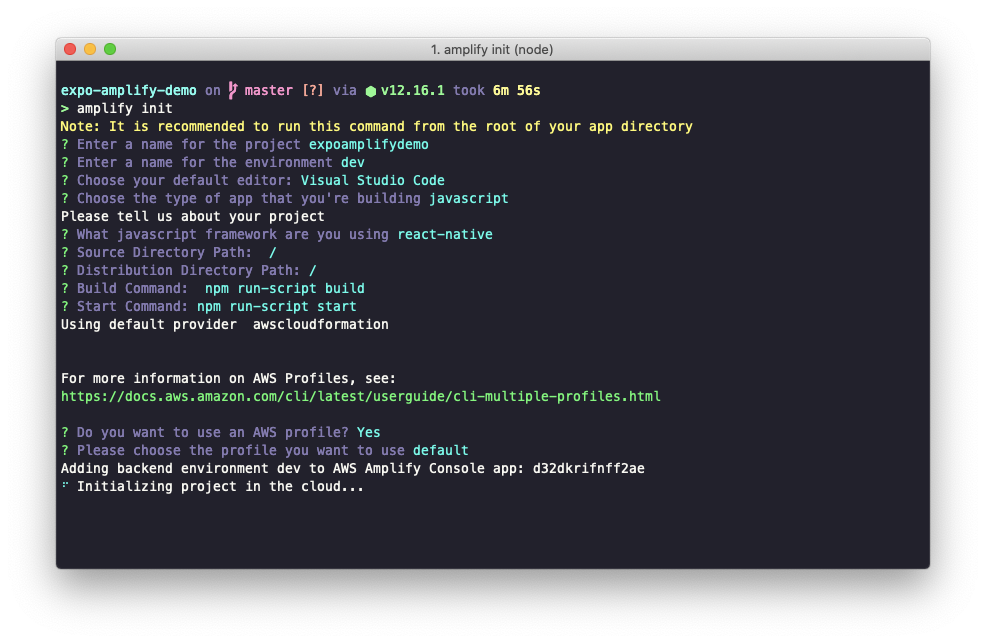Click the app id 'd32dkrifnff2ae'
986x643 pixels.
[x=589, y=469]
